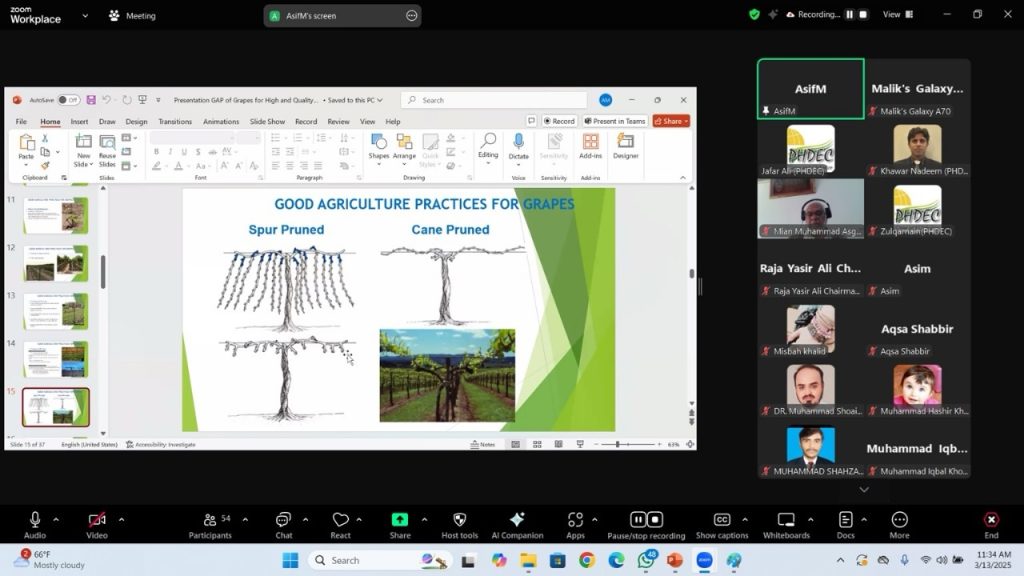Image resolution: width=1024 pixels, height=576 pixels.
Task: Open the React emoji menu
Action: (340, 520)
